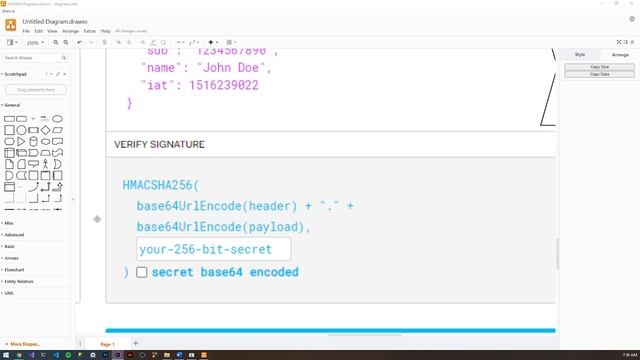640x360 pixels.
Task: Click the To Front toolbar icon
Action: (x=118, y=42)
